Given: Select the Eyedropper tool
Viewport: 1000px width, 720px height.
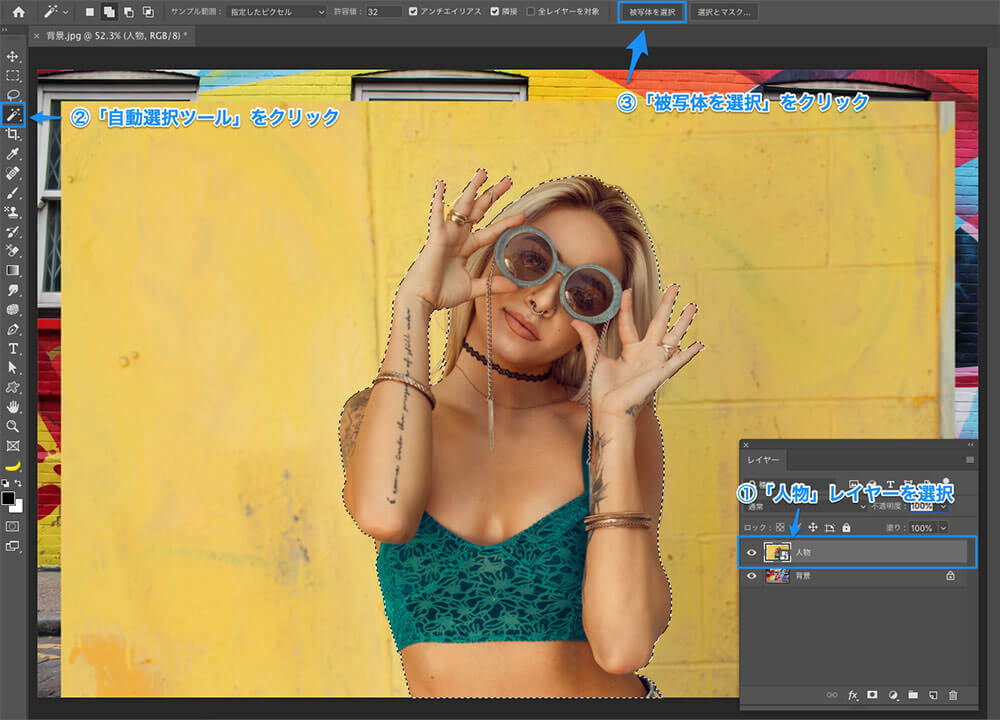Looking at the screenshot, I should coord(13,154).
